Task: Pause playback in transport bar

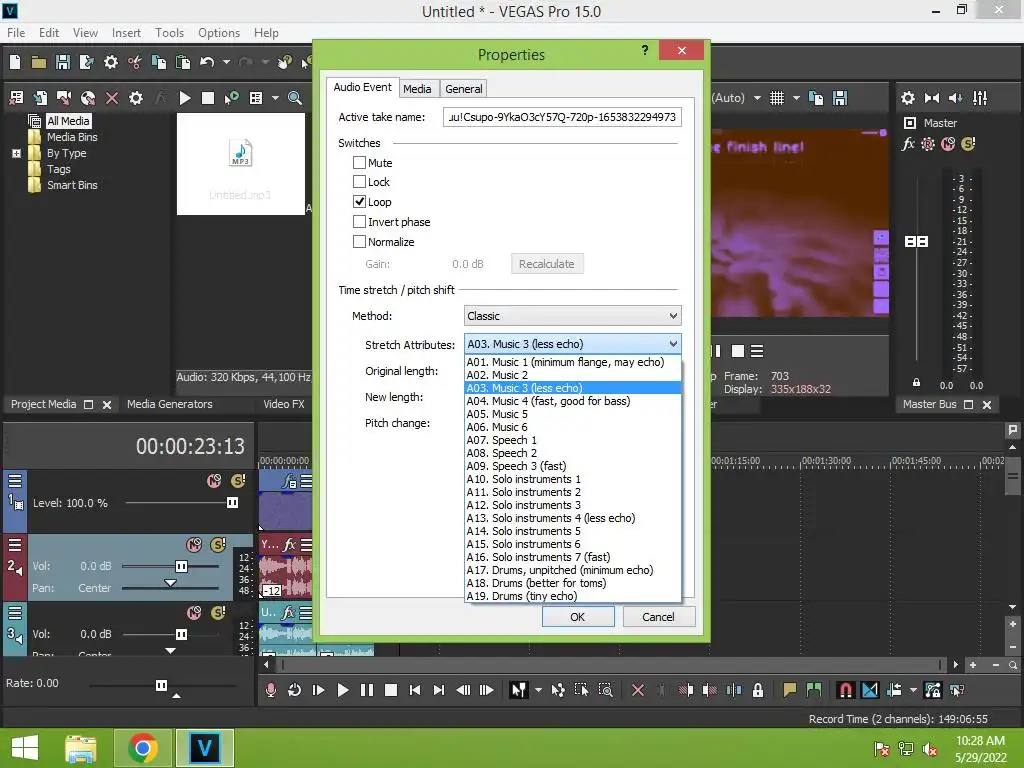Action: pos(366,690)
